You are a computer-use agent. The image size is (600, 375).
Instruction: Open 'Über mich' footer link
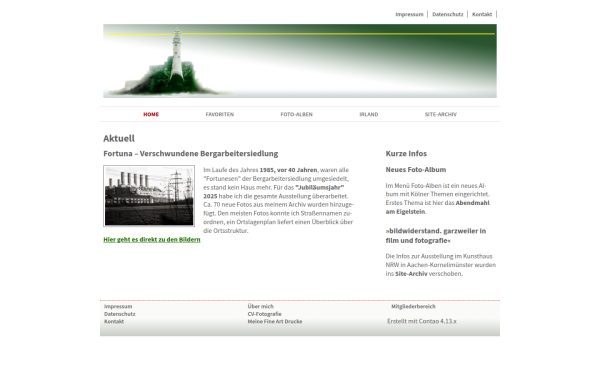tap(260, 306)
